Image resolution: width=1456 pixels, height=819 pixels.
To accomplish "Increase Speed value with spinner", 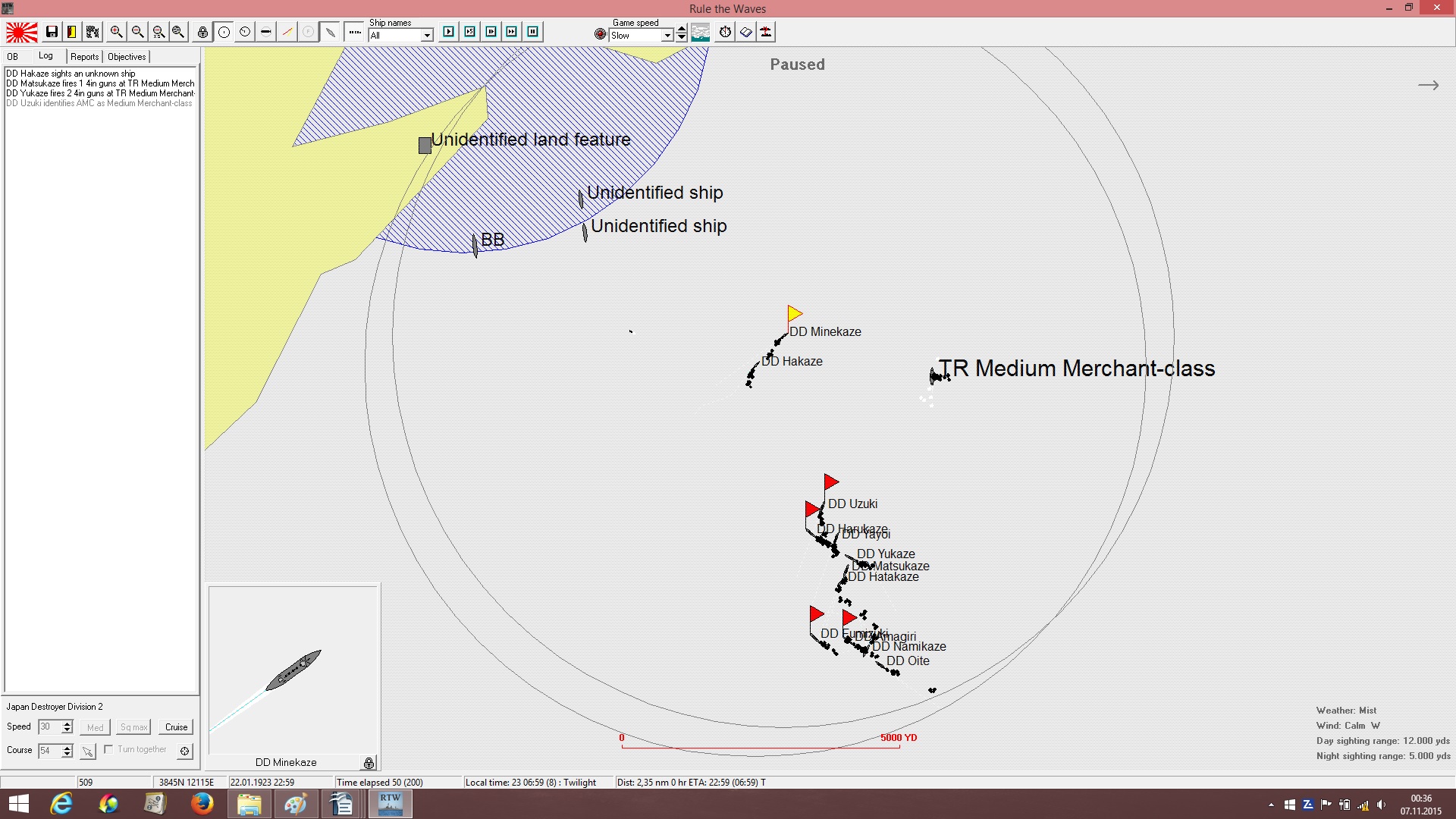I will pos(67,723).
